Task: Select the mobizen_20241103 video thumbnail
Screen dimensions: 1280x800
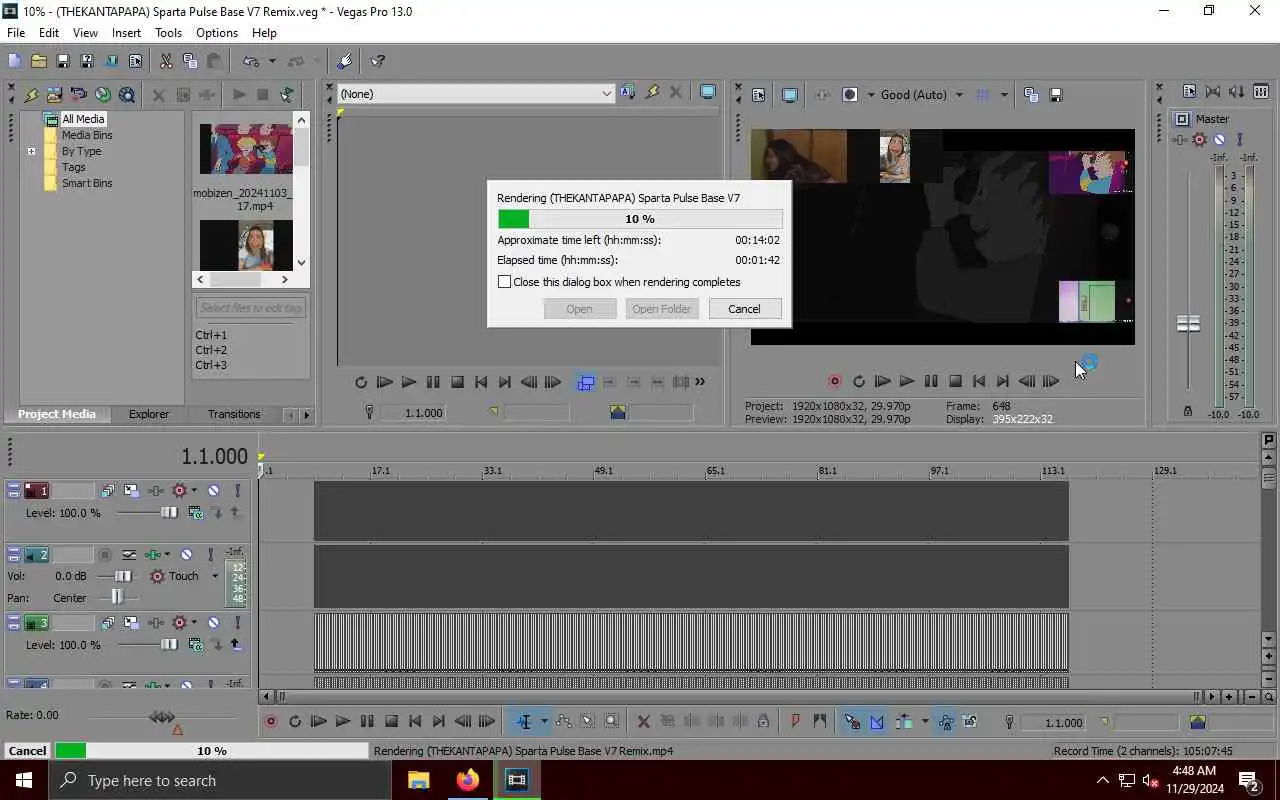Action: coord(245,149)
